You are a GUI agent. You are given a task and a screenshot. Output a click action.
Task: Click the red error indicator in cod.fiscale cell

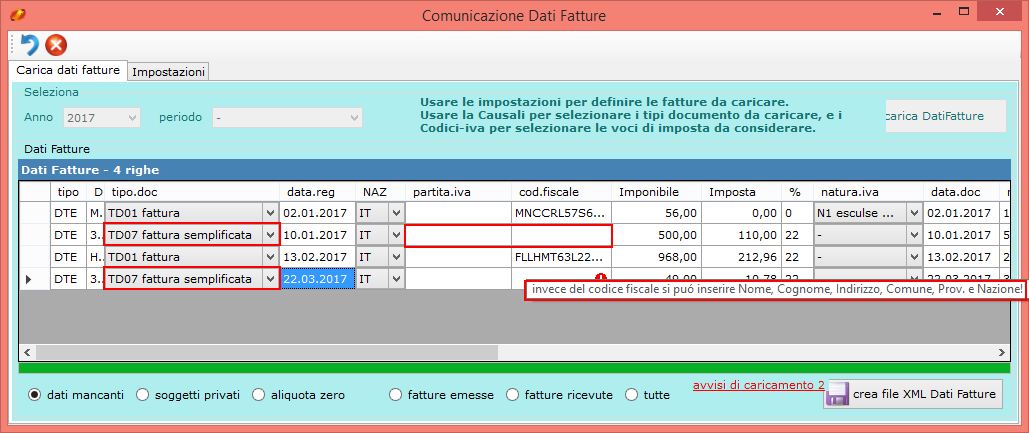click(x=601, y=279)
